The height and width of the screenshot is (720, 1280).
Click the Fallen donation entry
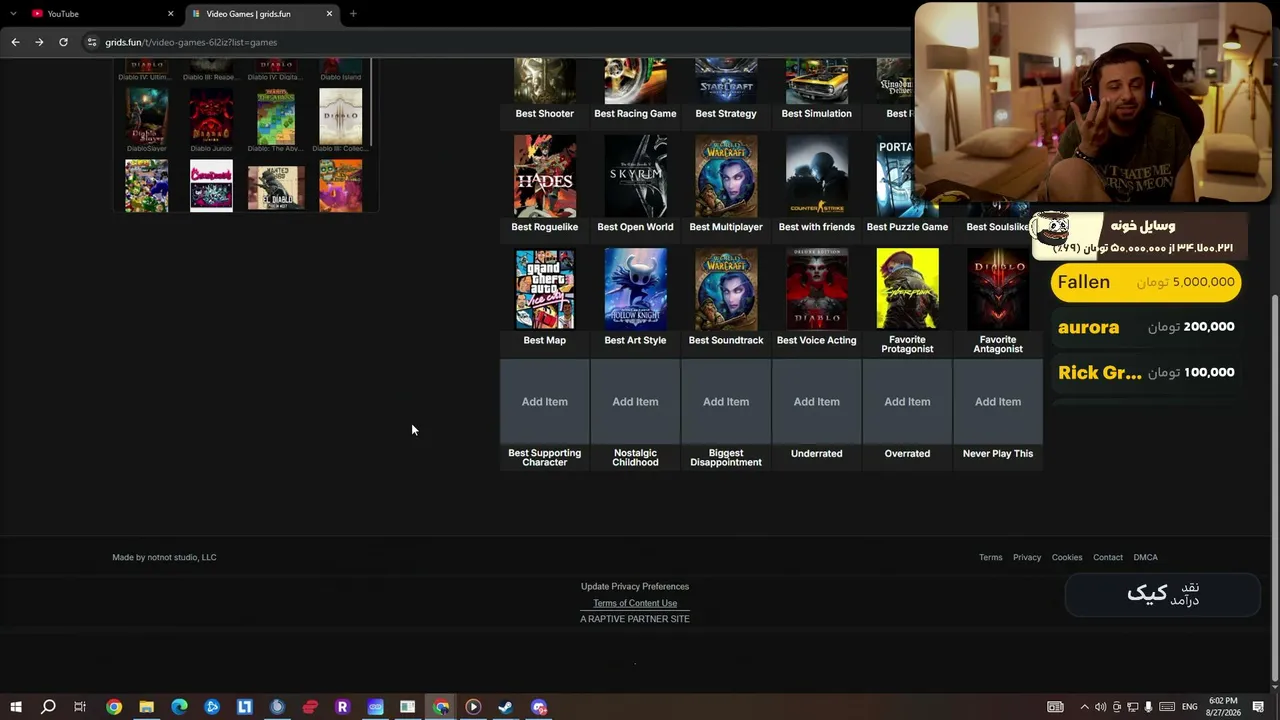click(x=1146, y=282)
